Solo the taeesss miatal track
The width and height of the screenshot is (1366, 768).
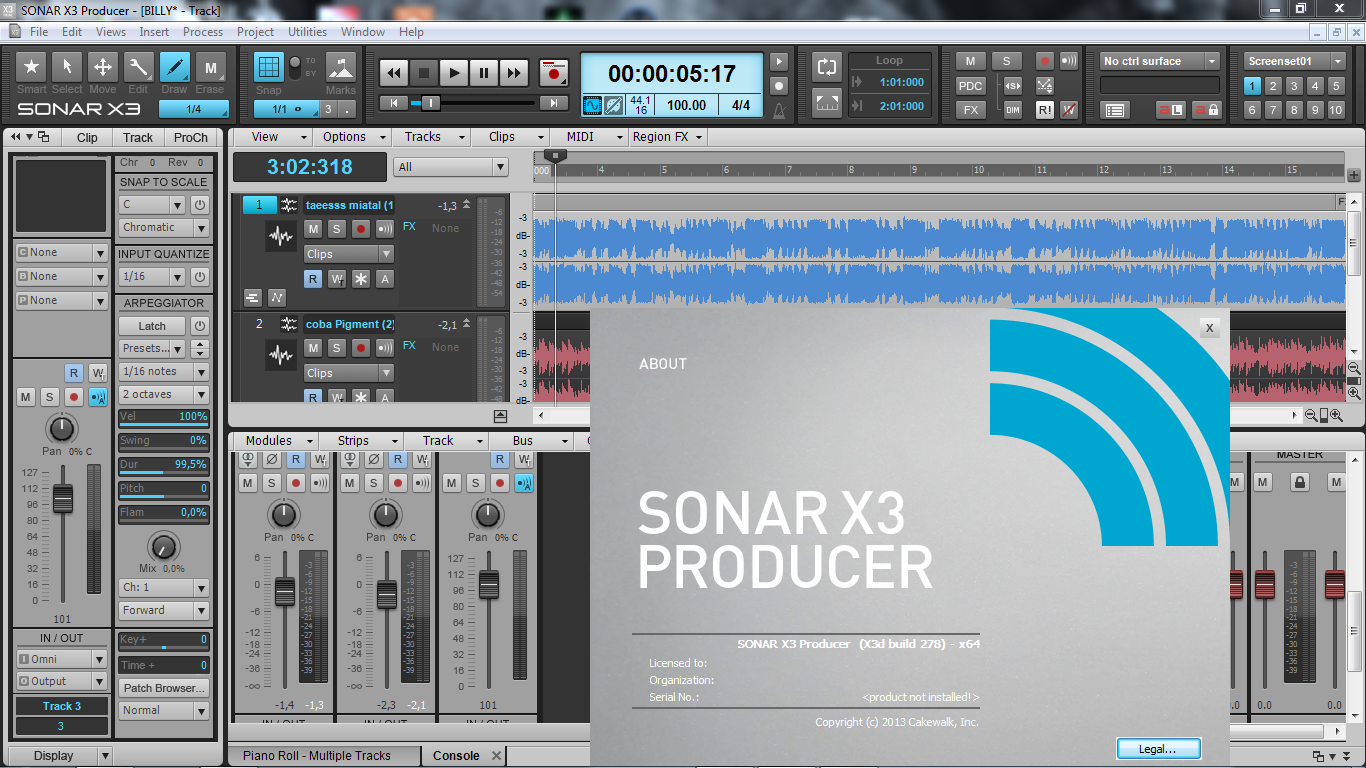337,229
